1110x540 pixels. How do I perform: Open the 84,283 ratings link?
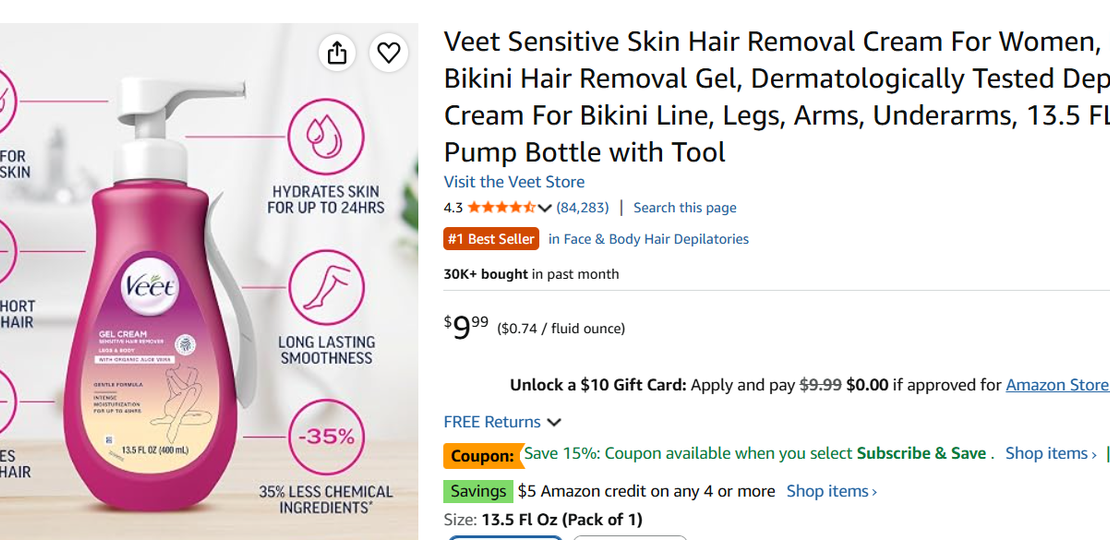[x=583, y=207]
